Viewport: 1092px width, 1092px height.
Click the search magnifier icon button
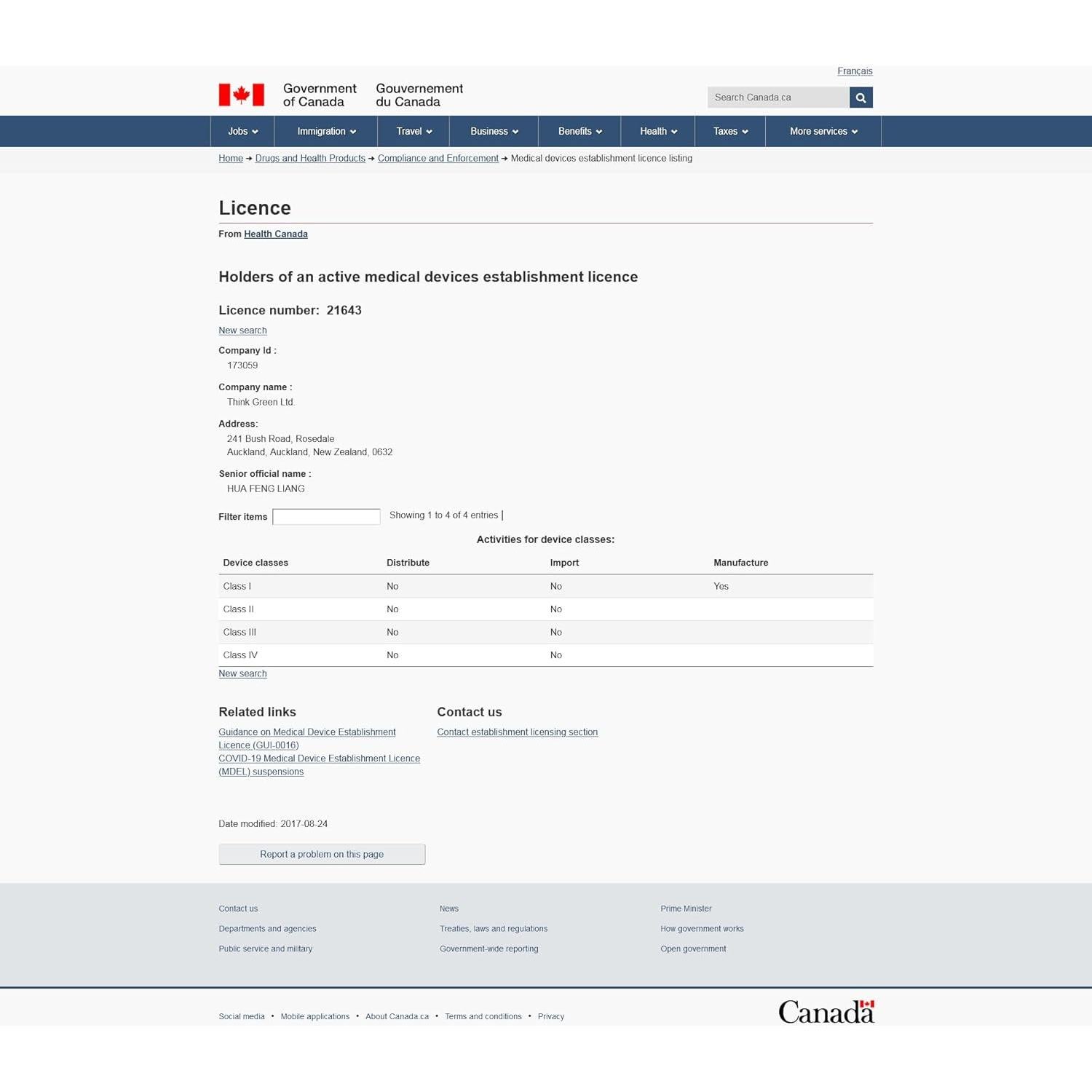pos(860,98)
